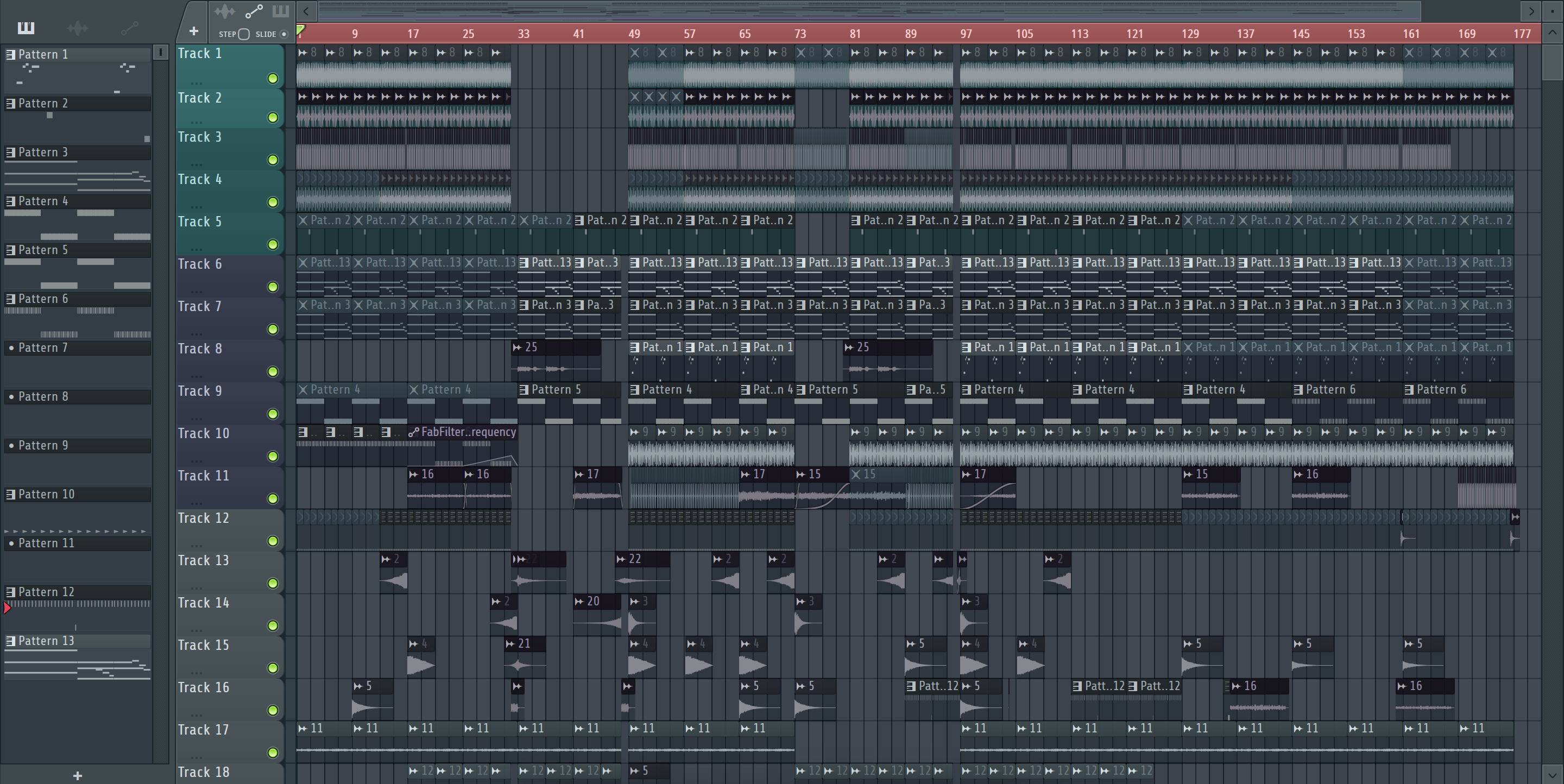
Task: Click the green start marker on the timeline
Action: (x=300, y=29)
